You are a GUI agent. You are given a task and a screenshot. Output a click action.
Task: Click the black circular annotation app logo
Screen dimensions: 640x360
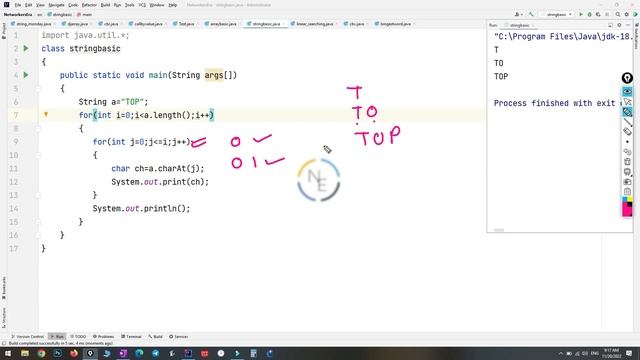point(627,78)
